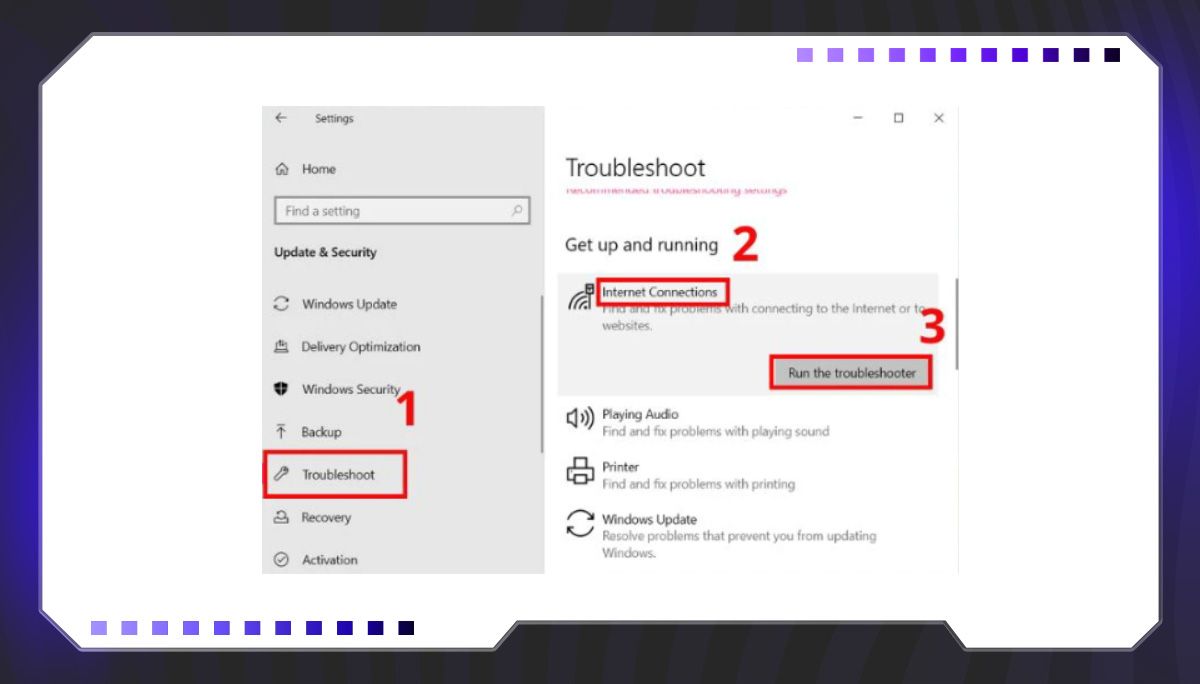Viewport: 1200px width, 684px height.
Task: Click the Windows Security shield icon
Action: [x=281, y=389]
